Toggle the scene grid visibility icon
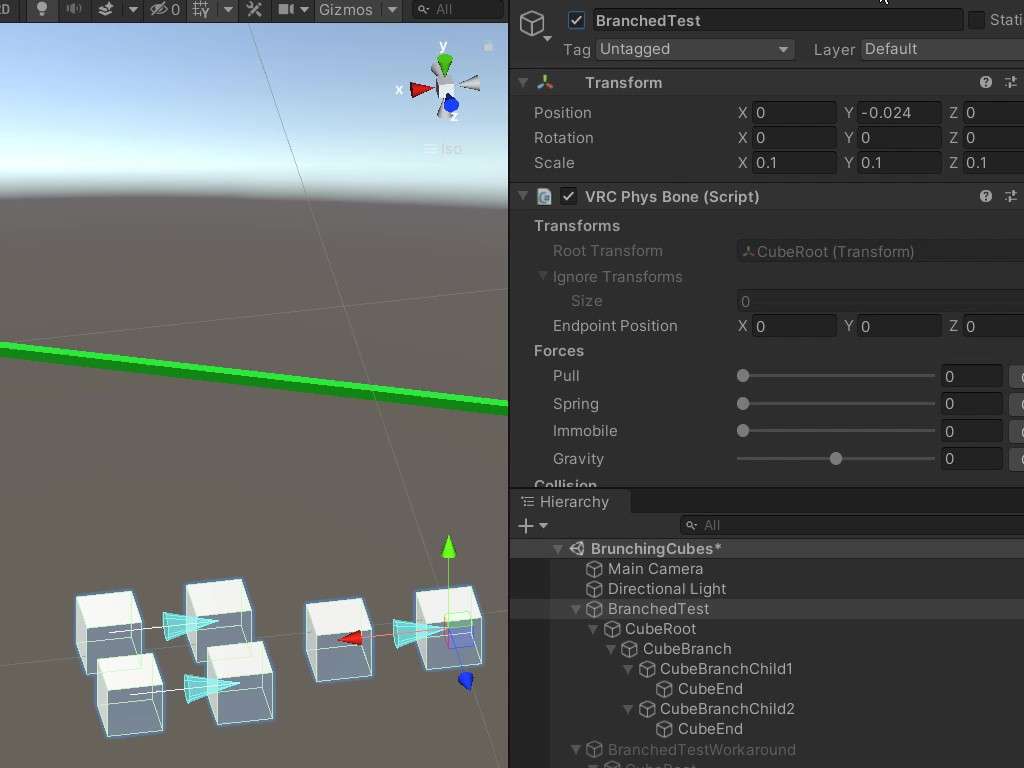Viewport: 1024px width, 768px height. pos(201,10)
